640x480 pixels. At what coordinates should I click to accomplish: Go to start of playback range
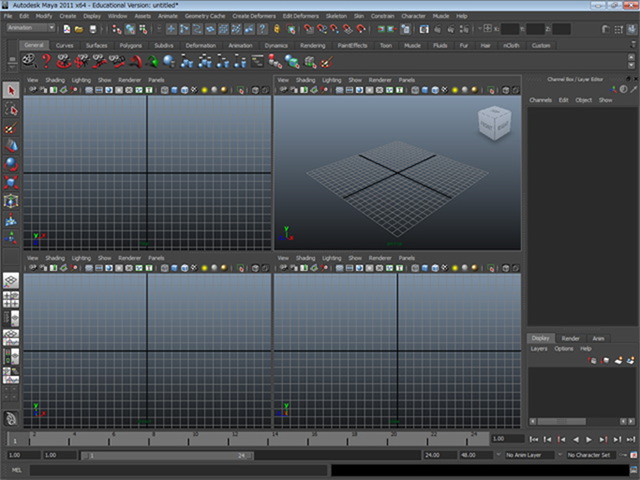click(533, 439)
